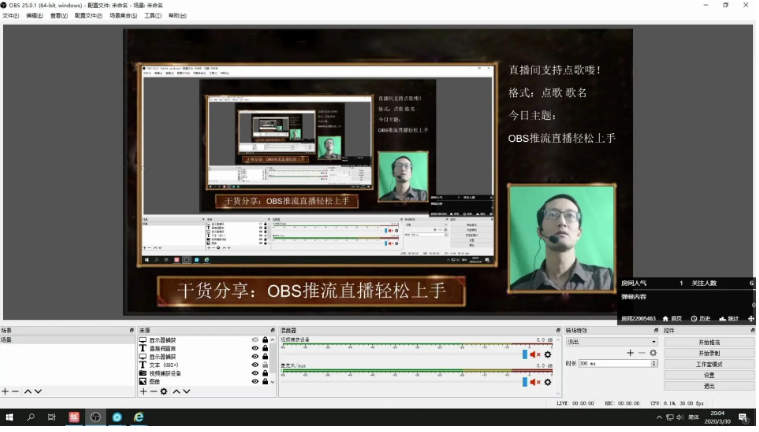Undock the Scenes panel with its float icon
The height and width of the screenshot is (432, 759).
[132, 330]
